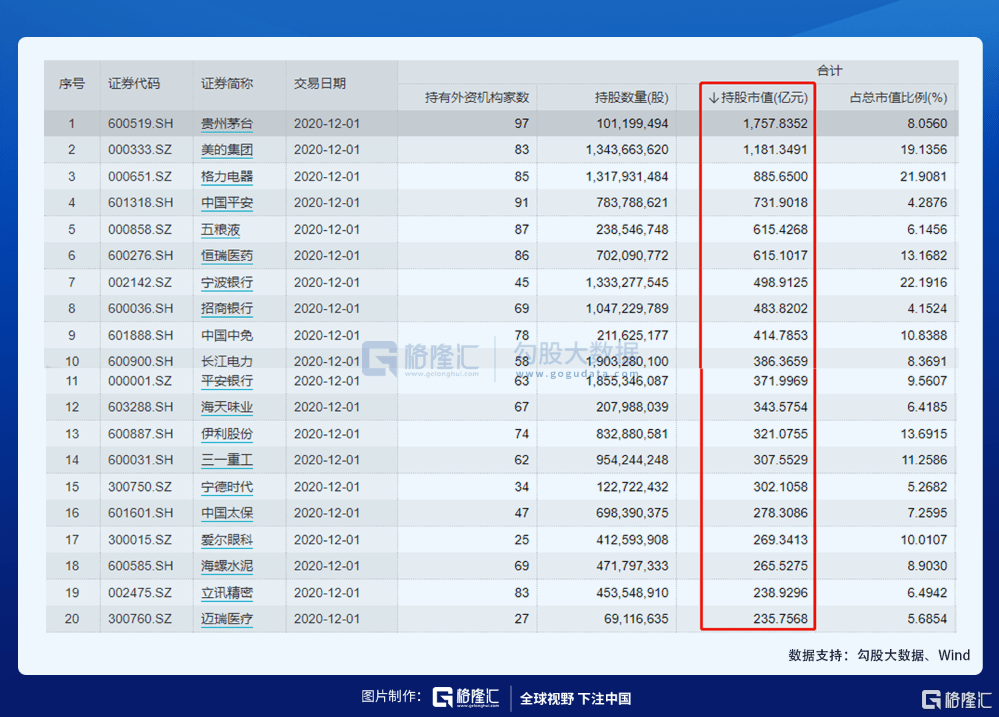Click the 占总市值比例(%) column header
This screenshot has height=717, width=999.
pyautogui.click(x=898, y=98)
